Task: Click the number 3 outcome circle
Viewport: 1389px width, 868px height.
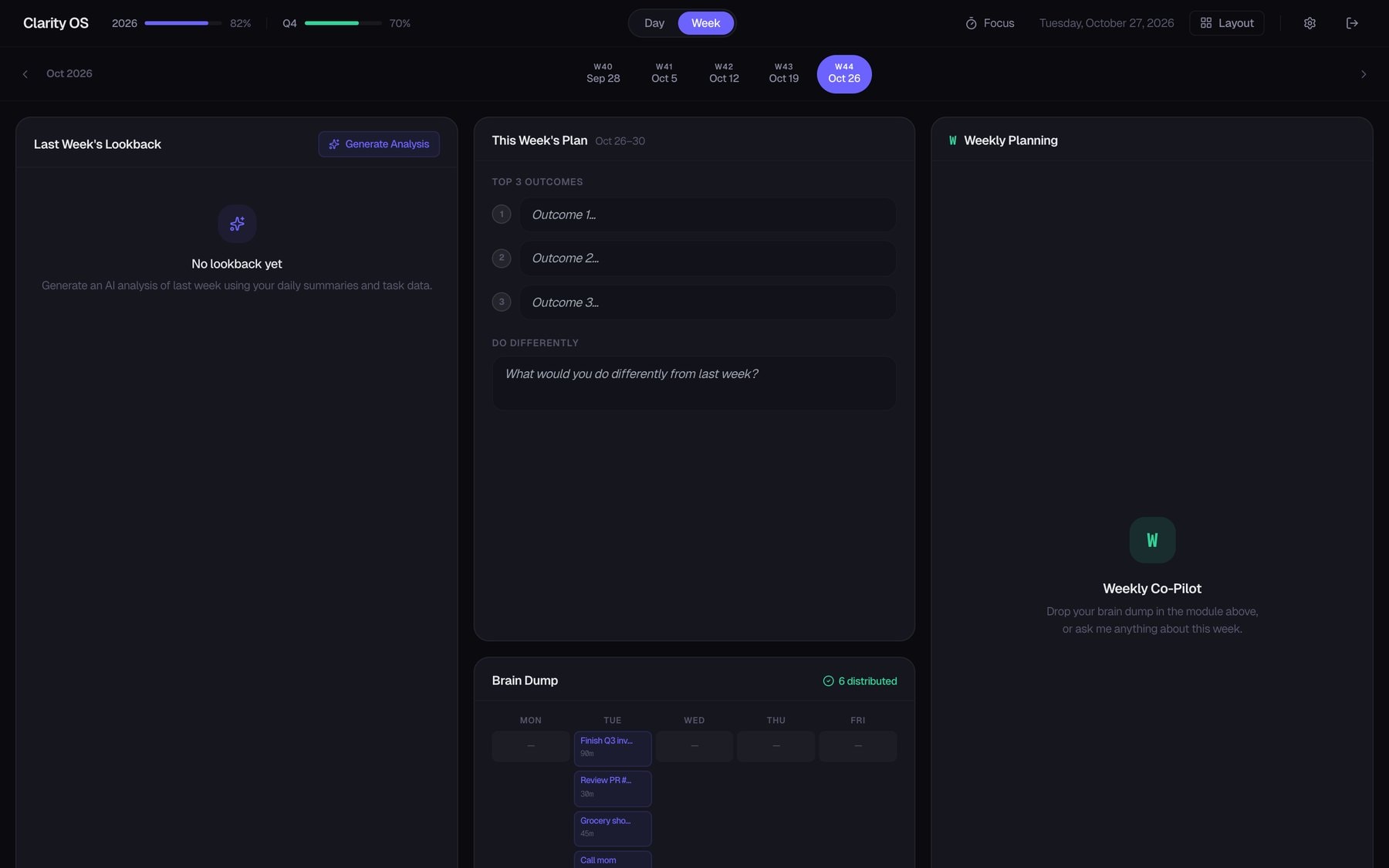Action: coord(502,302)
